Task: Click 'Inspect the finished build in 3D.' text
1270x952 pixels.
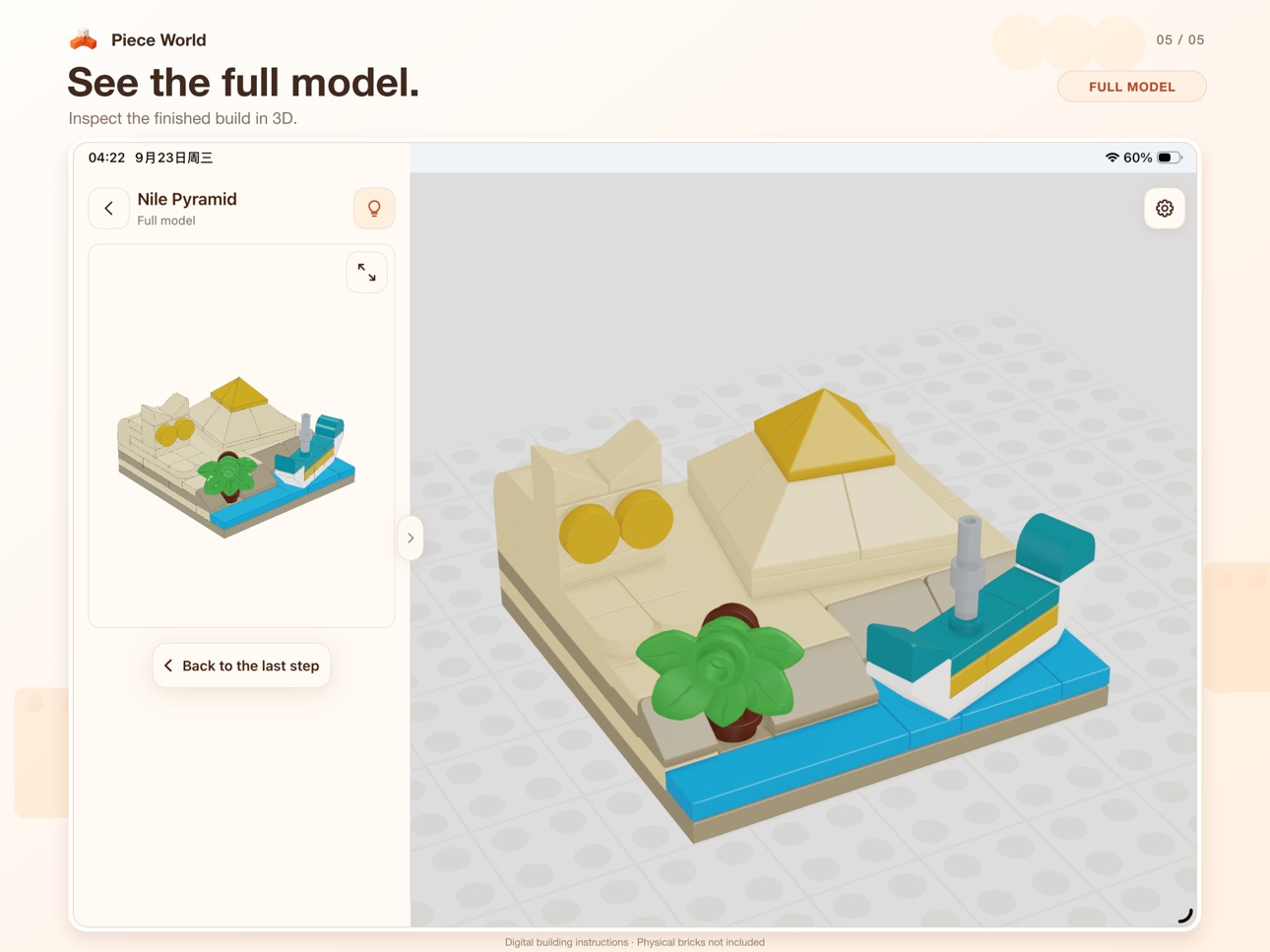Action: (182, 118)
